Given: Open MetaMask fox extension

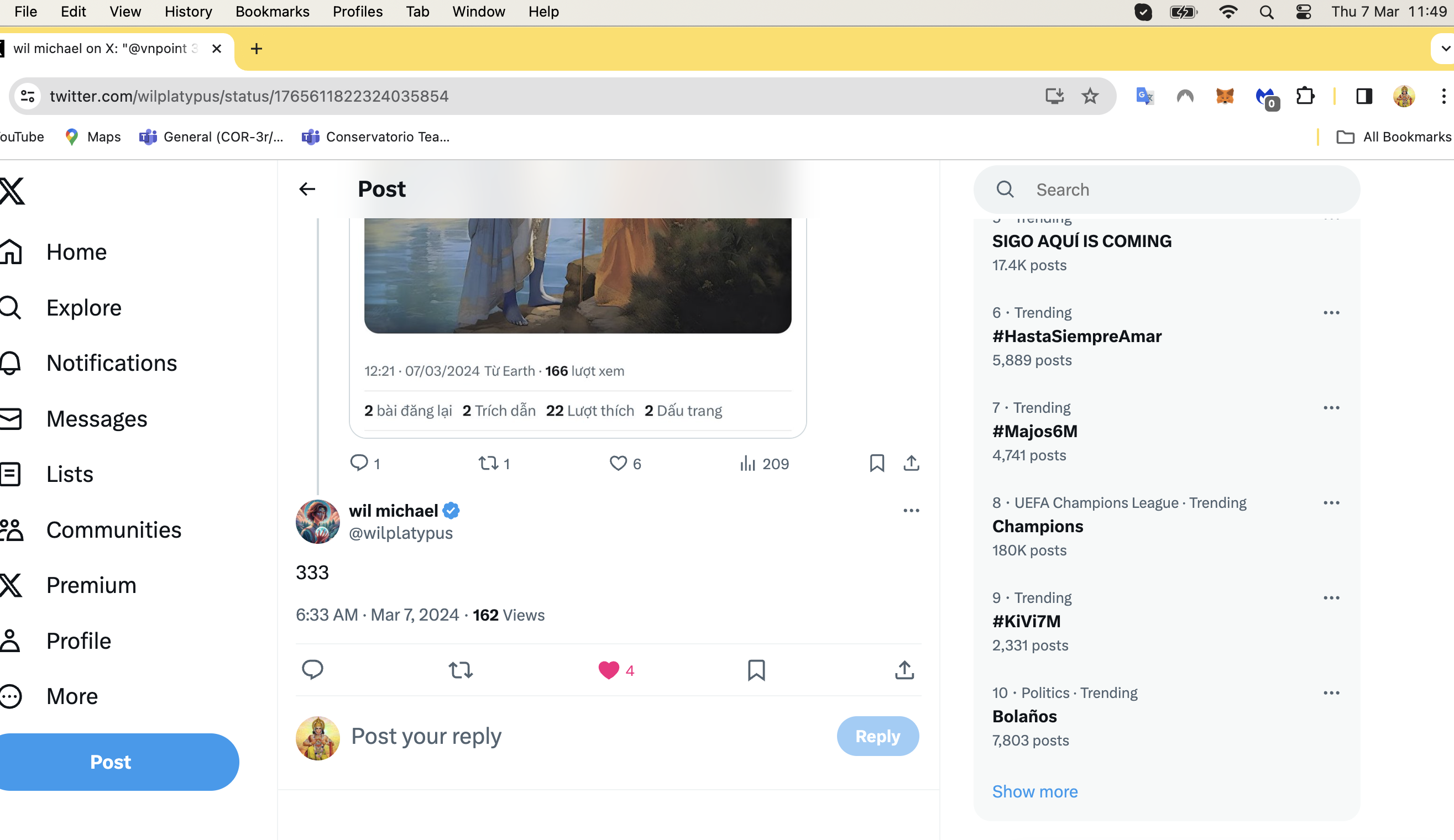Looking at the screenshot, I should point(1225,96).
